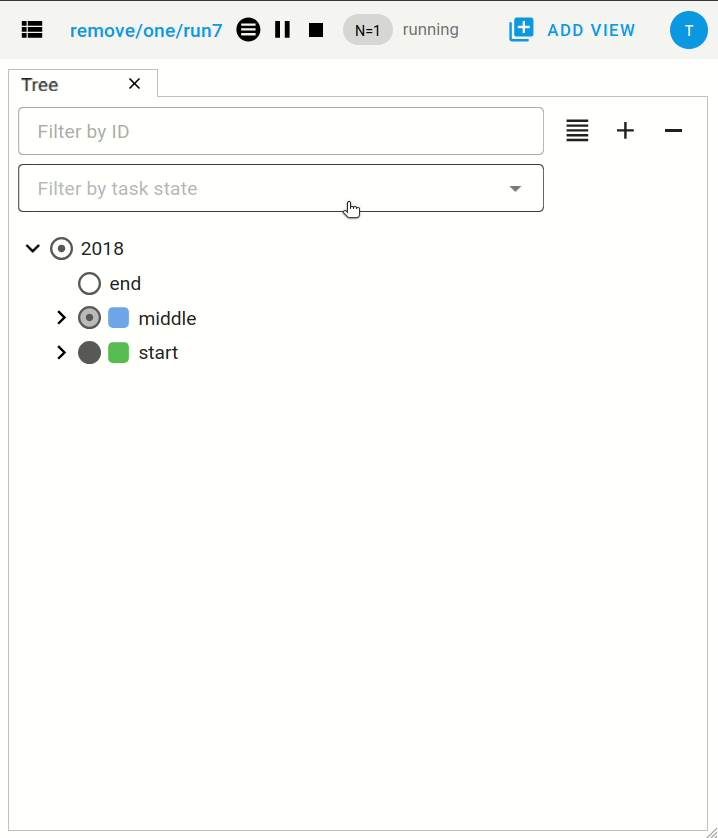Expand all tree nodes with plus icon
Viewport: 718px width, 838px height.
[x=625, y=130]
